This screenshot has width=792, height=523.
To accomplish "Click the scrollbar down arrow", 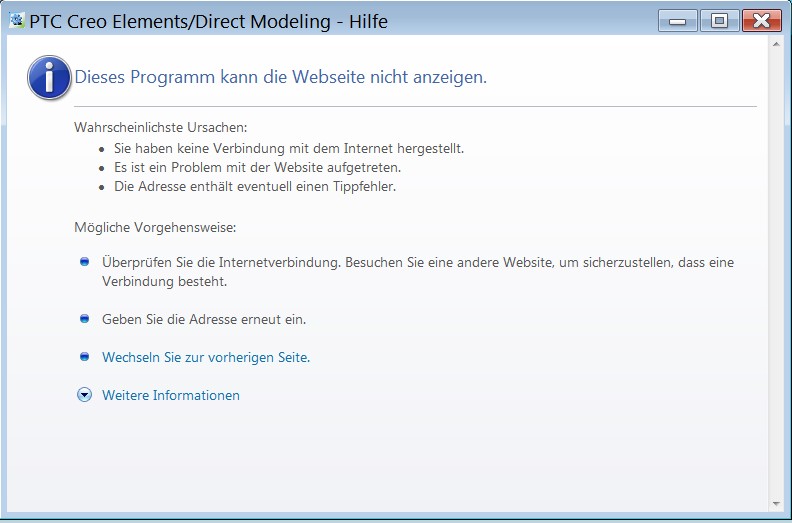I will [x=776, y=504].
